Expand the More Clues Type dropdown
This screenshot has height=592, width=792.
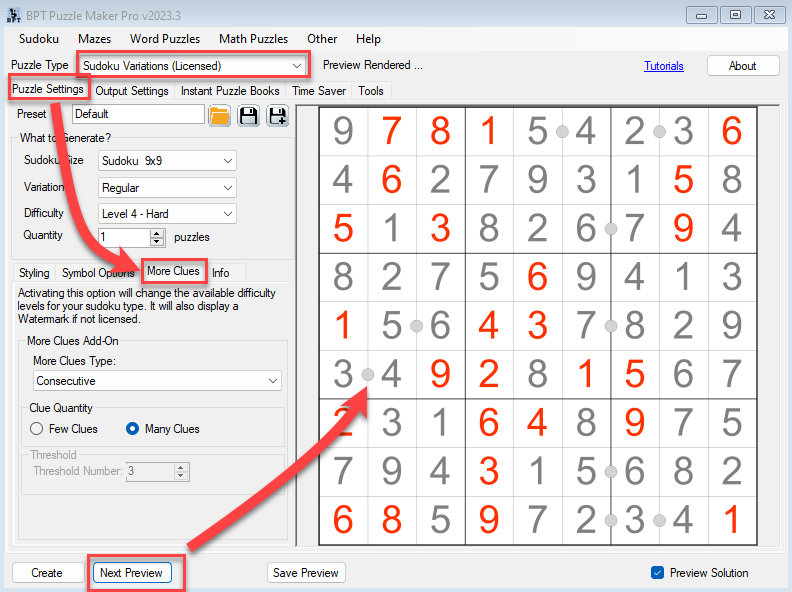273,381
